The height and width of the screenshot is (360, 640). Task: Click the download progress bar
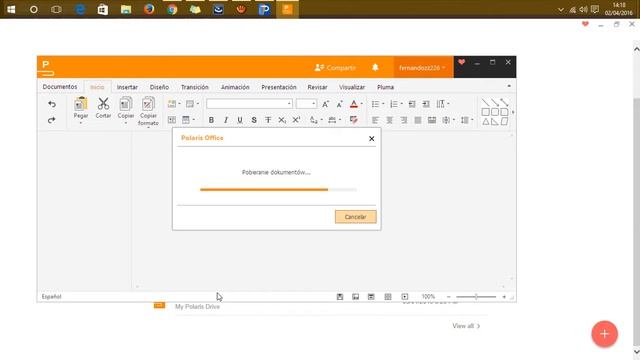(x=278, y=189)
